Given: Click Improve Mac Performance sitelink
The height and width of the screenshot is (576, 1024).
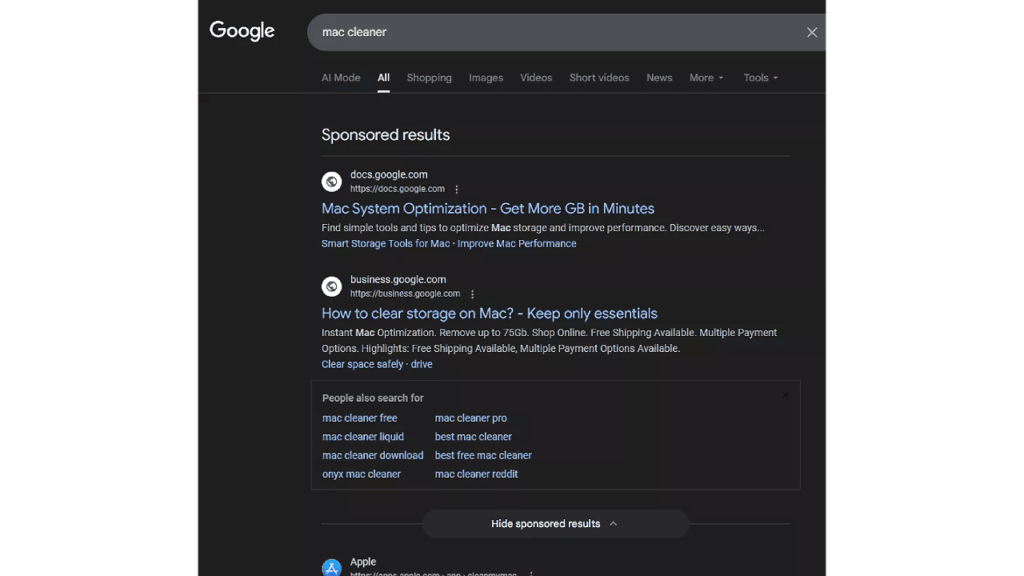Looking at the screenshot, I should click(517, 244).
